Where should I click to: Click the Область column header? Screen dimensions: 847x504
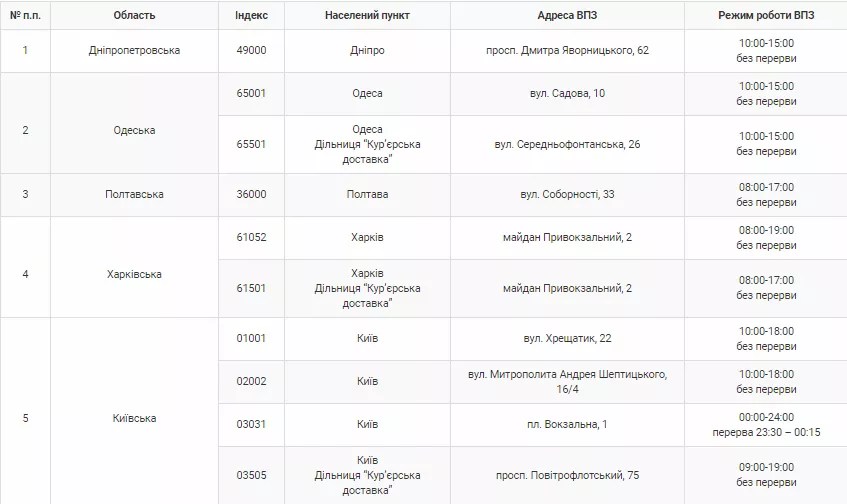point(134,15)
